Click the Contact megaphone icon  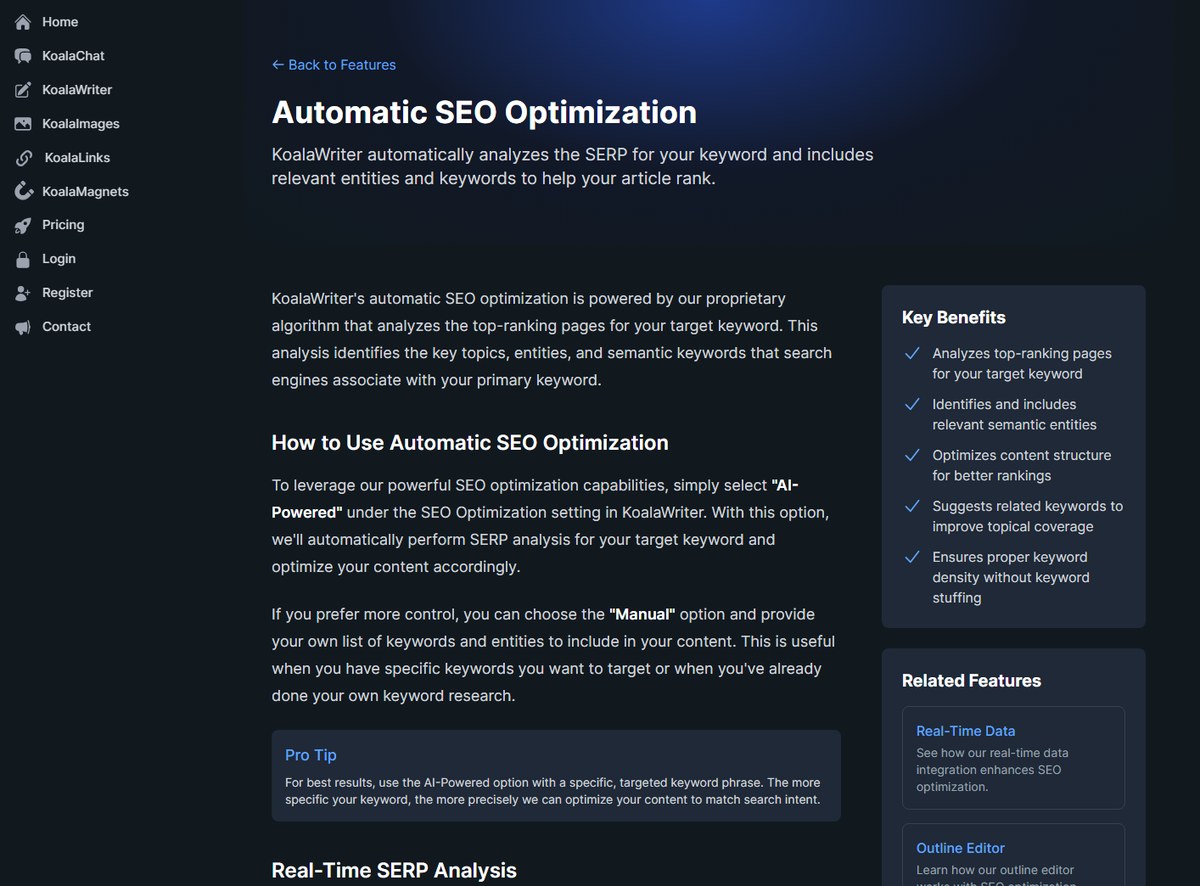click(x=23, y=327)
